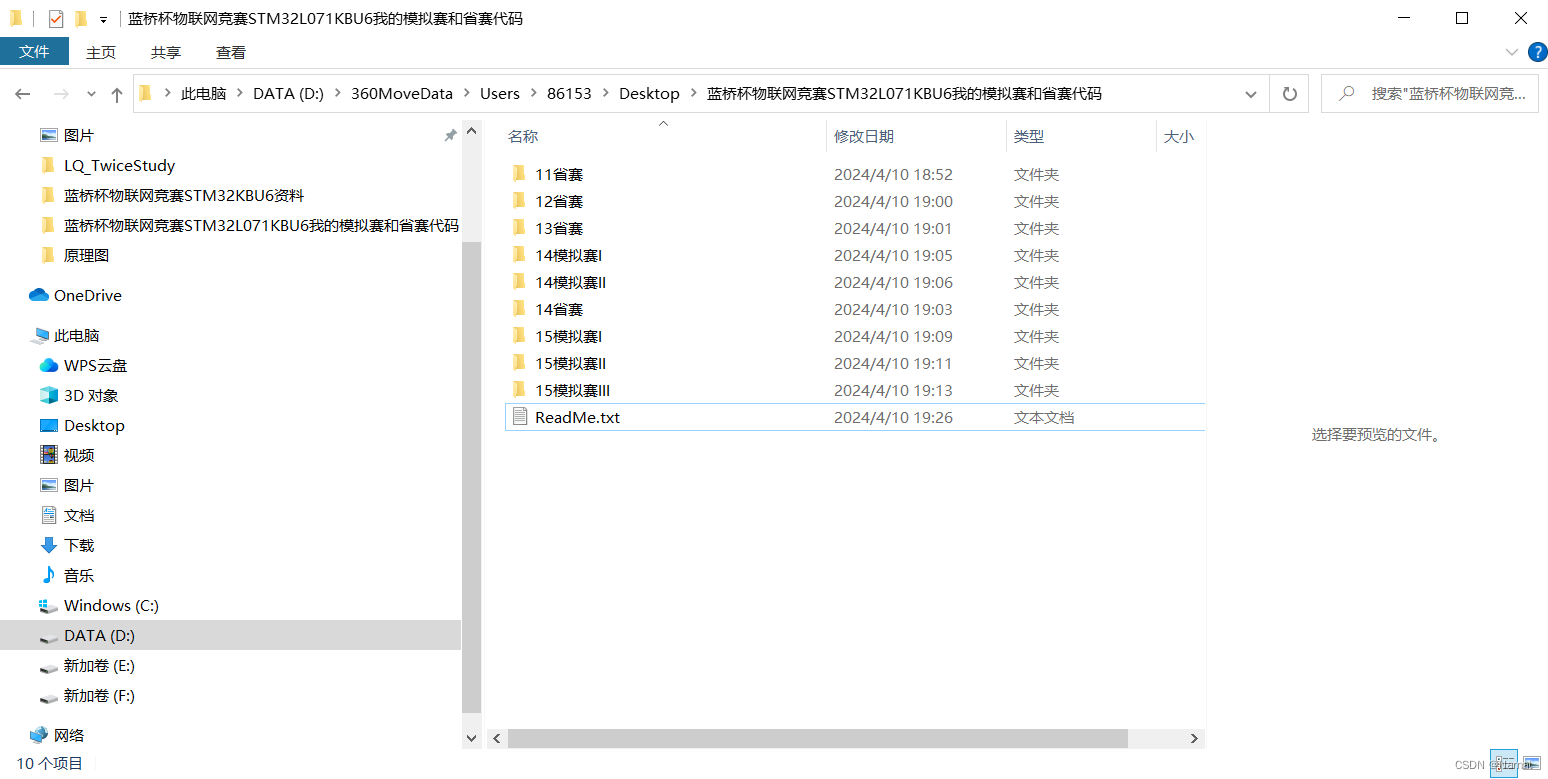This screenshot has height=779, width=1548.
Task: Open 3D 对象 in the navigation pane
Action: pos(91,395)
